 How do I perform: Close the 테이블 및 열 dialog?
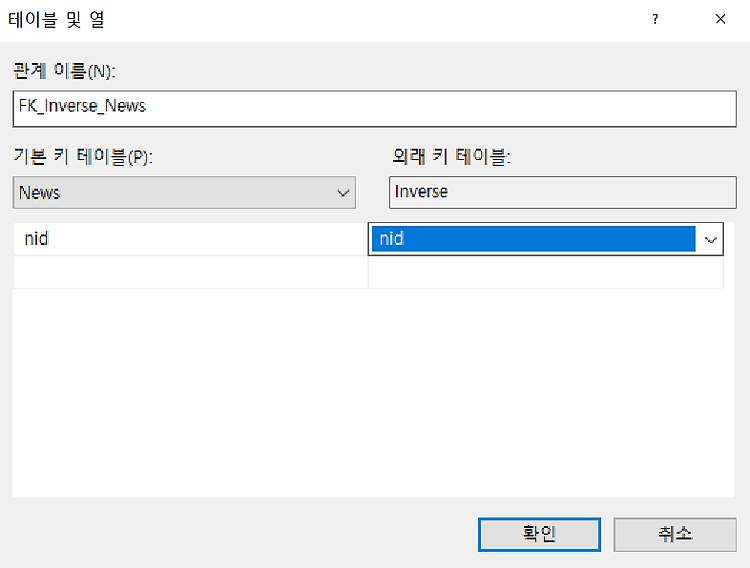click(x=720, y=19)
